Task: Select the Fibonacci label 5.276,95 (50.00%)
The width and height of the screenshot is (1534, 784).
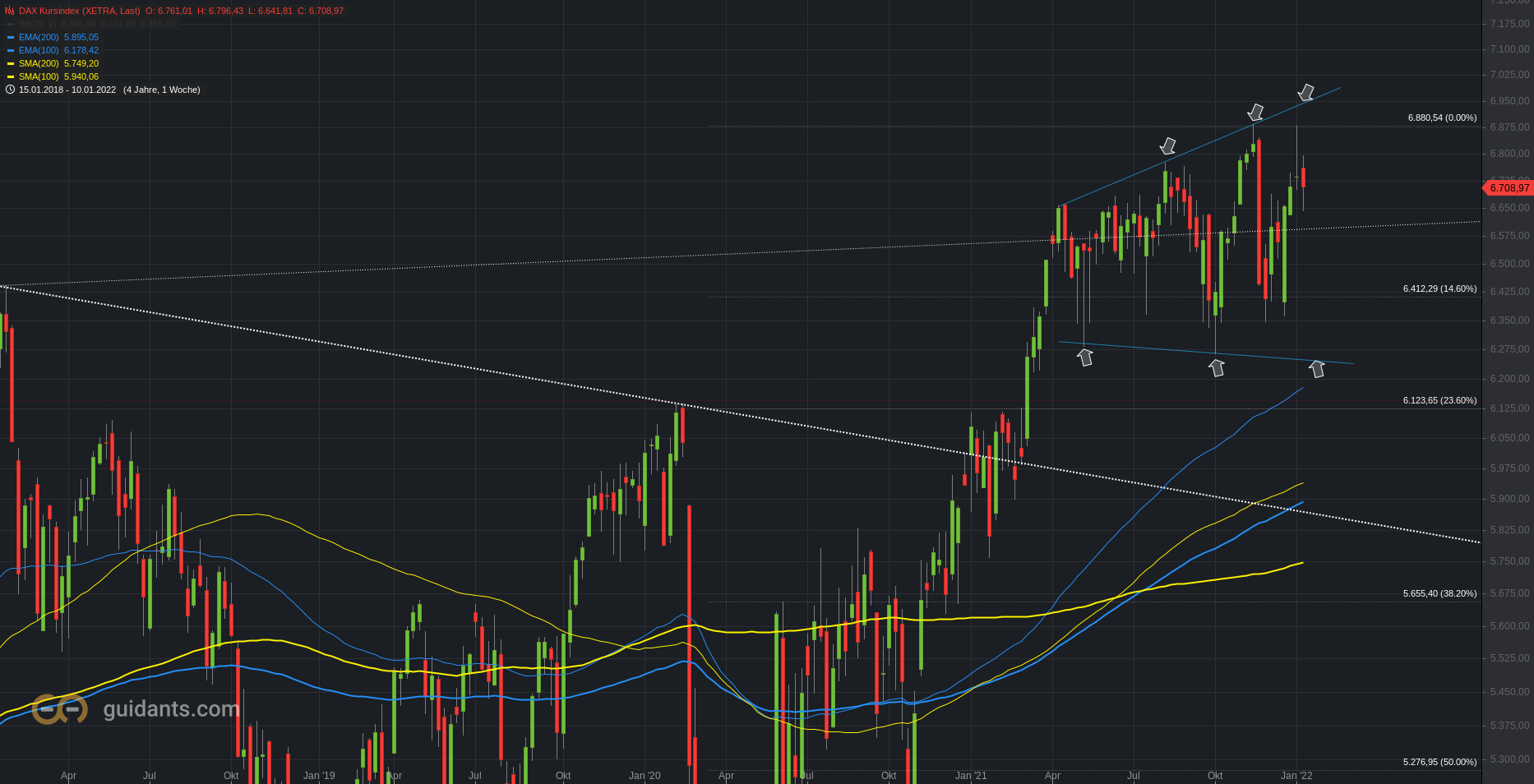Action: (x=1439, y=762)
